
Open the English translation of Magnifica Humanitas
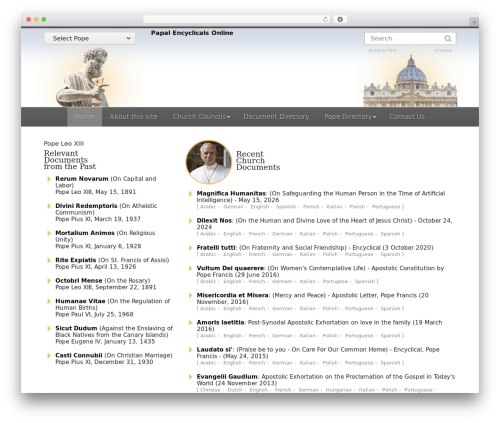pos(260,207)
